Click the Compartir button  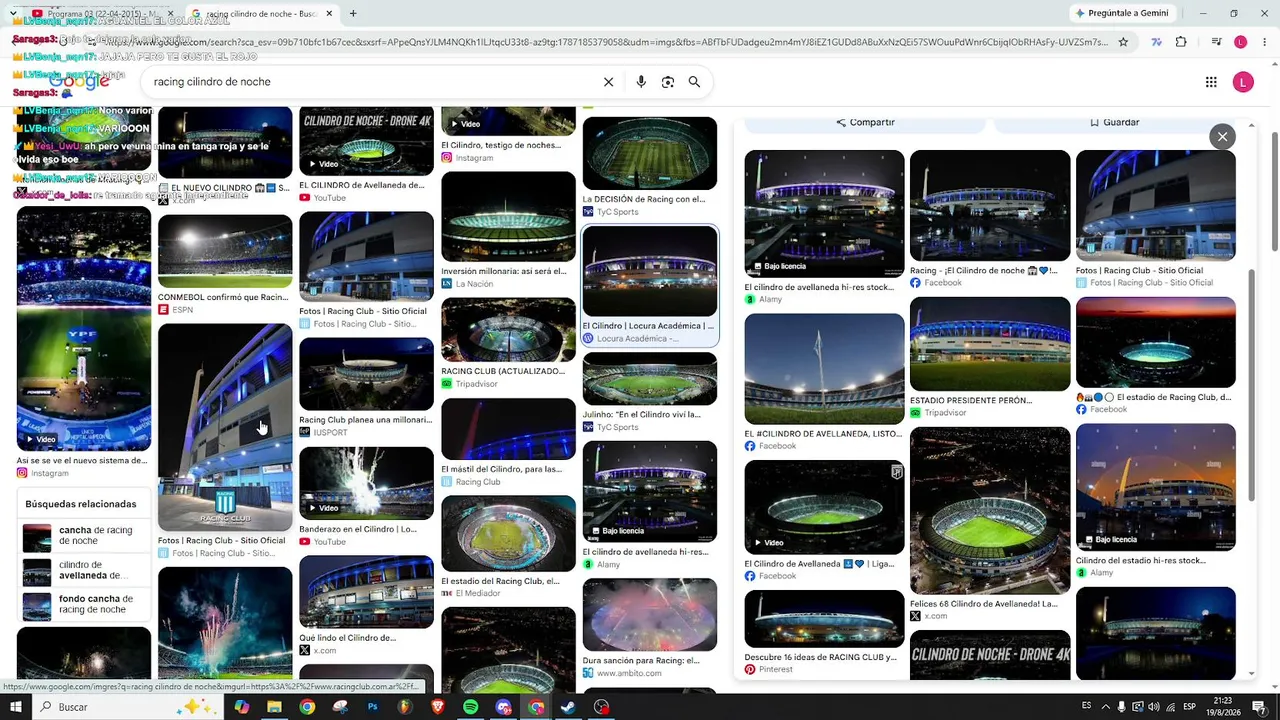pos(865,122)
